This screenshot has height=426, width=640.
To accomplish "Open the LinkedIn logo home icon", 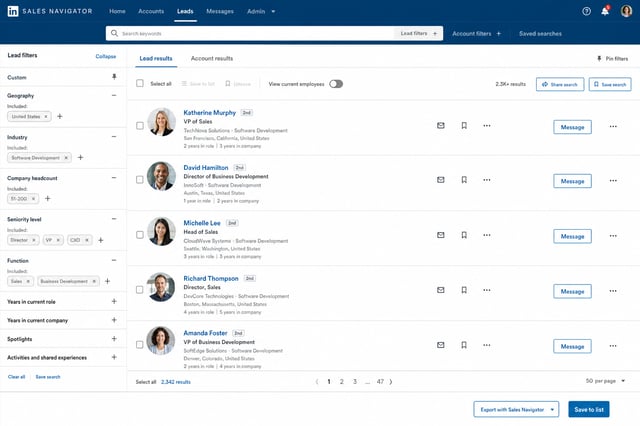I will pyautogui.click(x=13, y=11).
